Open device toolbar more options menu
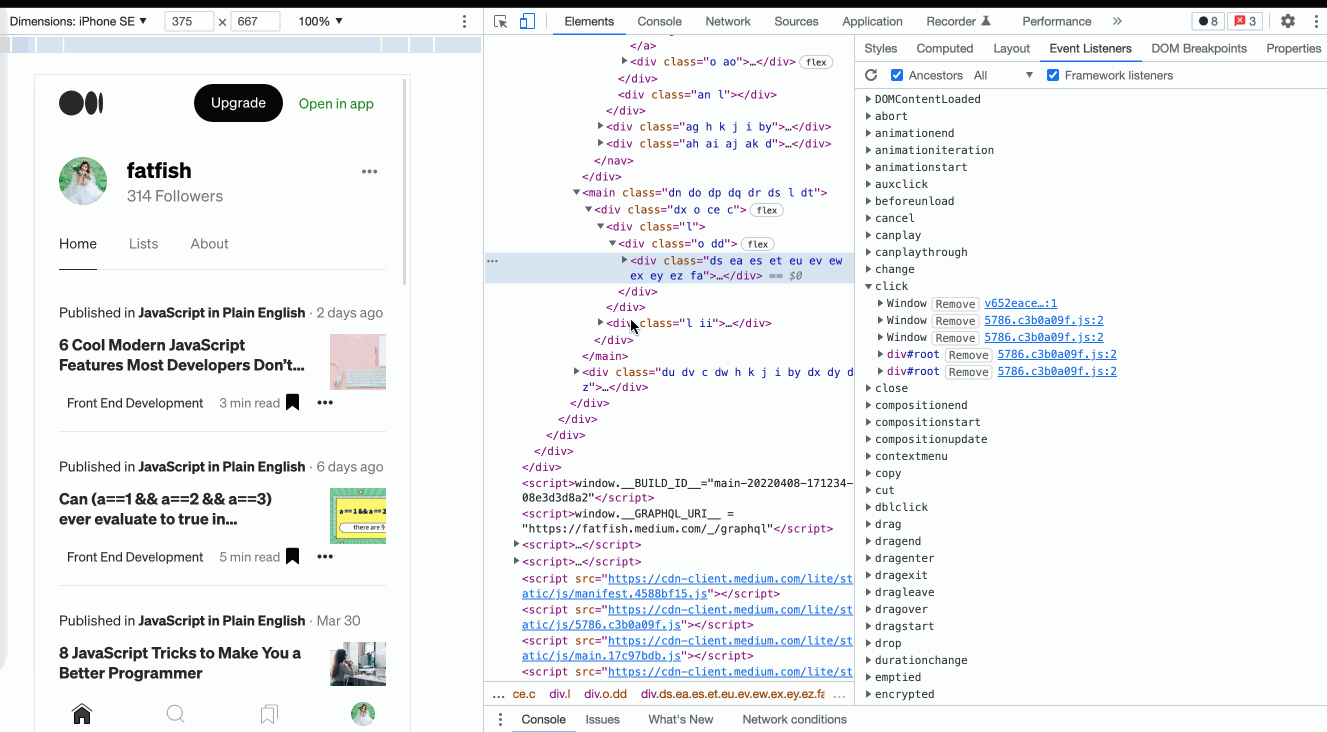1327x732 pixels. point(464,21)
